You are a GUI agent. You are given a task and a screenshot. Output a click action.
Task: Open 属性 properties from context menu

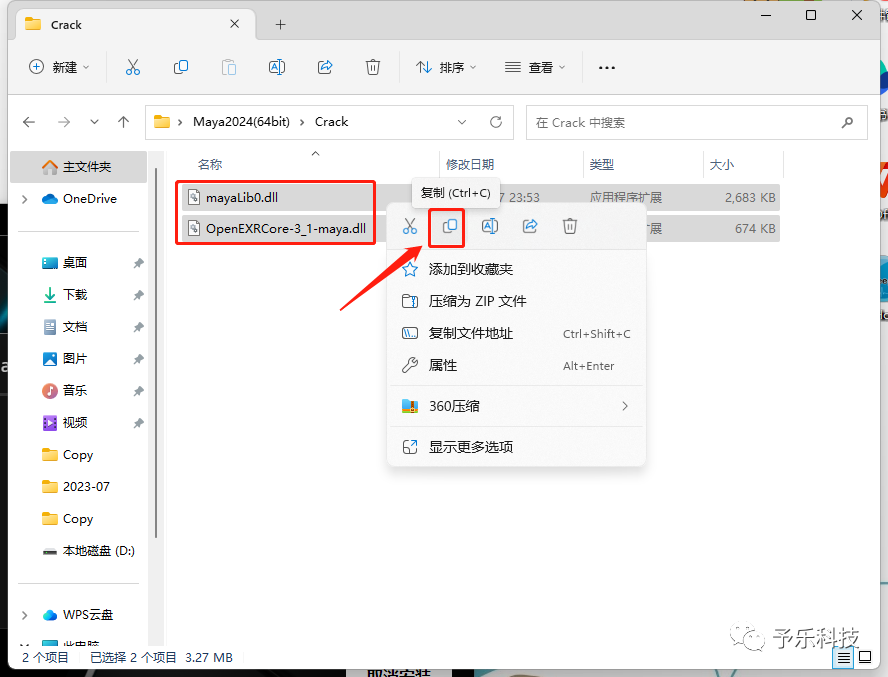pyautogui.click(x=516, y=365)
